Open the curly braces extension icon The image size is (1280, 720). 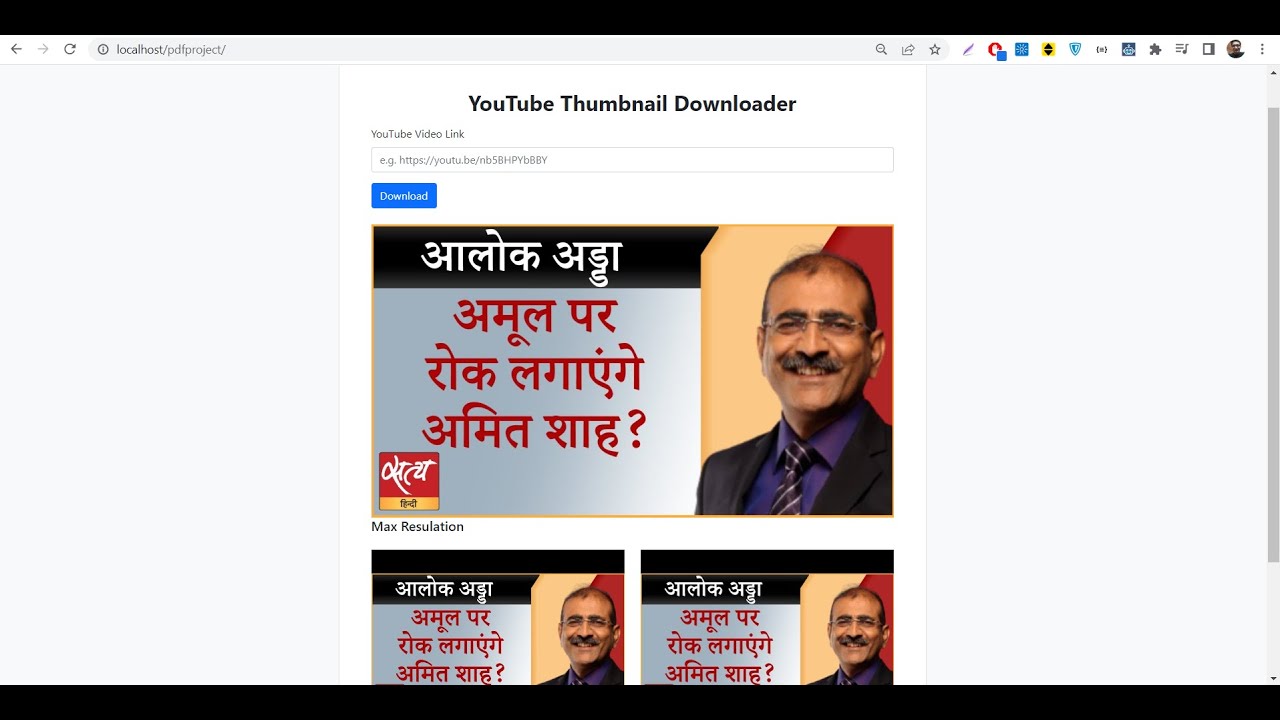point(1102,49)
